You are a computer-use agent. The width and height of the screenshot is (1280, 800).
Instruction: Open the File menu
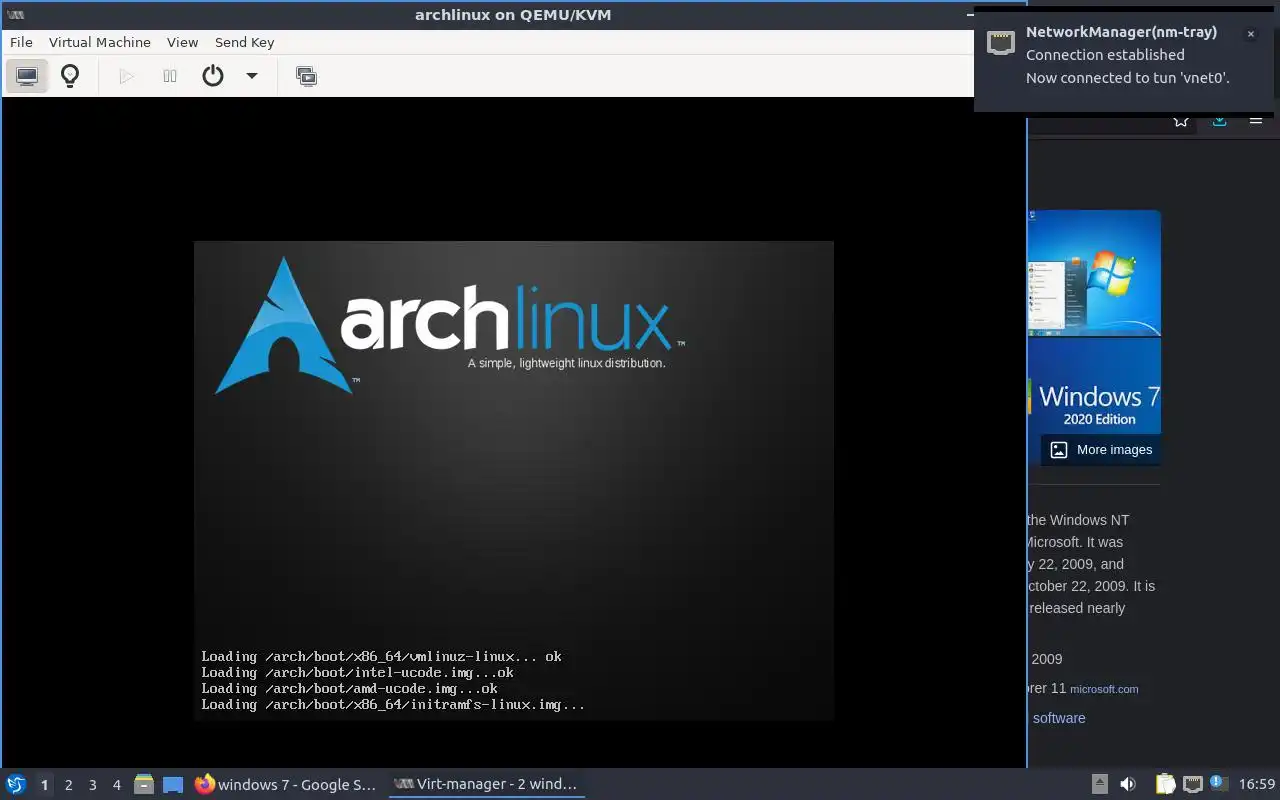point(21,42)
